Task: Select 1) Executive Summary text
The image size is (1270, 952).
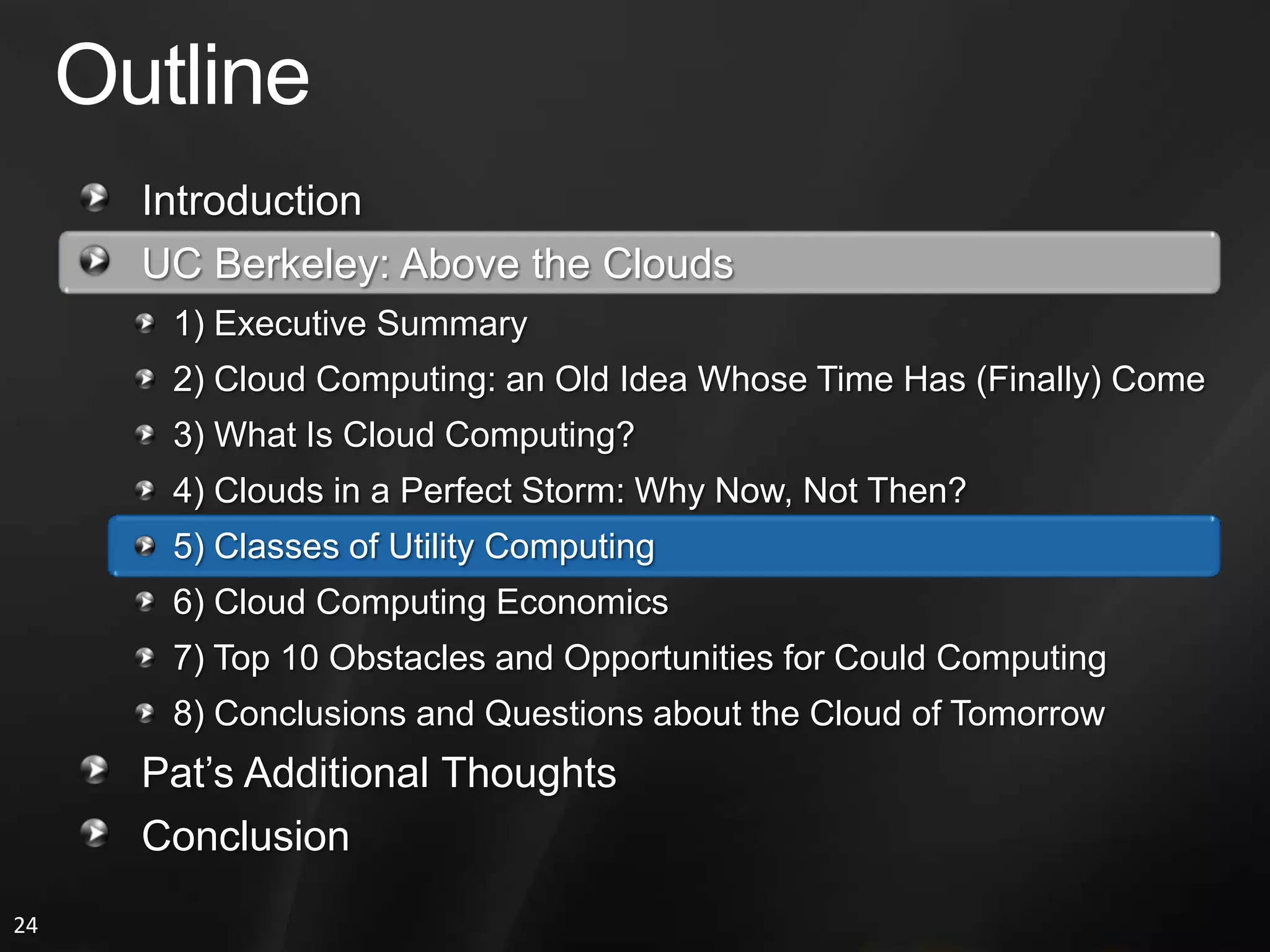Action: pyautogui.click(x=350, y=324)
